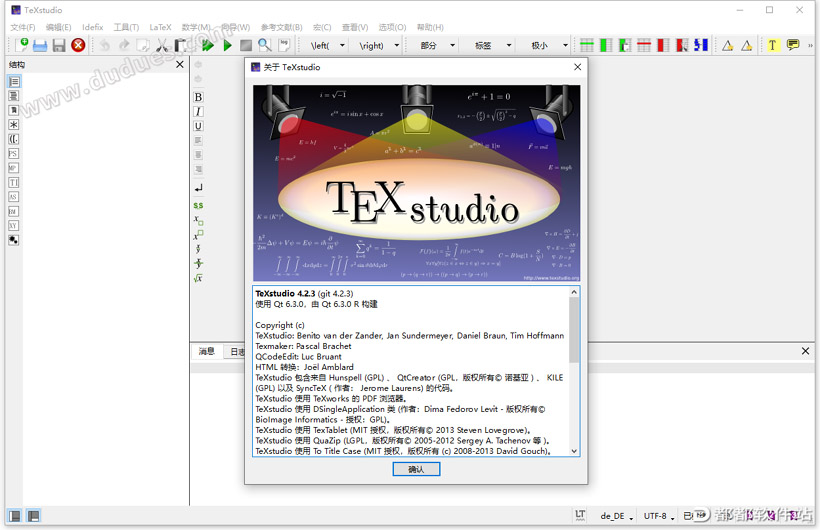Viewport: 820px width, 530px height.
Task: Expand the toolbar overflow chevron
Action: click(x=810, y=46)
